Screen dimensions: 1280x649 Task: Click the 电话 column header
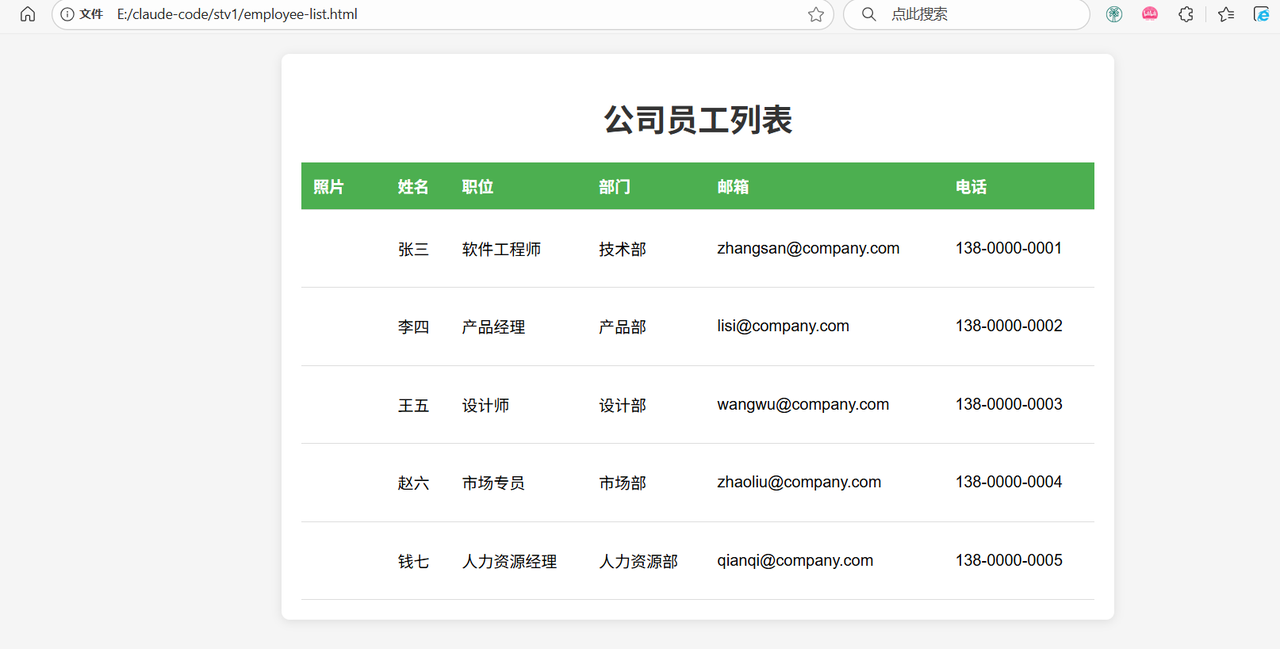pos(971,187)
